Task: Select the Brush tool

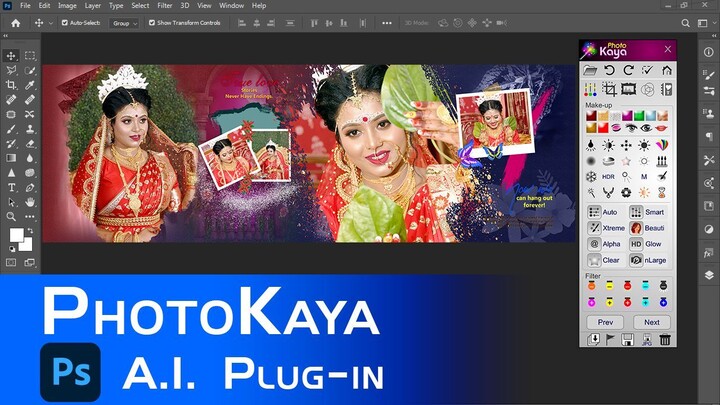Action: (x=11, y=129)
